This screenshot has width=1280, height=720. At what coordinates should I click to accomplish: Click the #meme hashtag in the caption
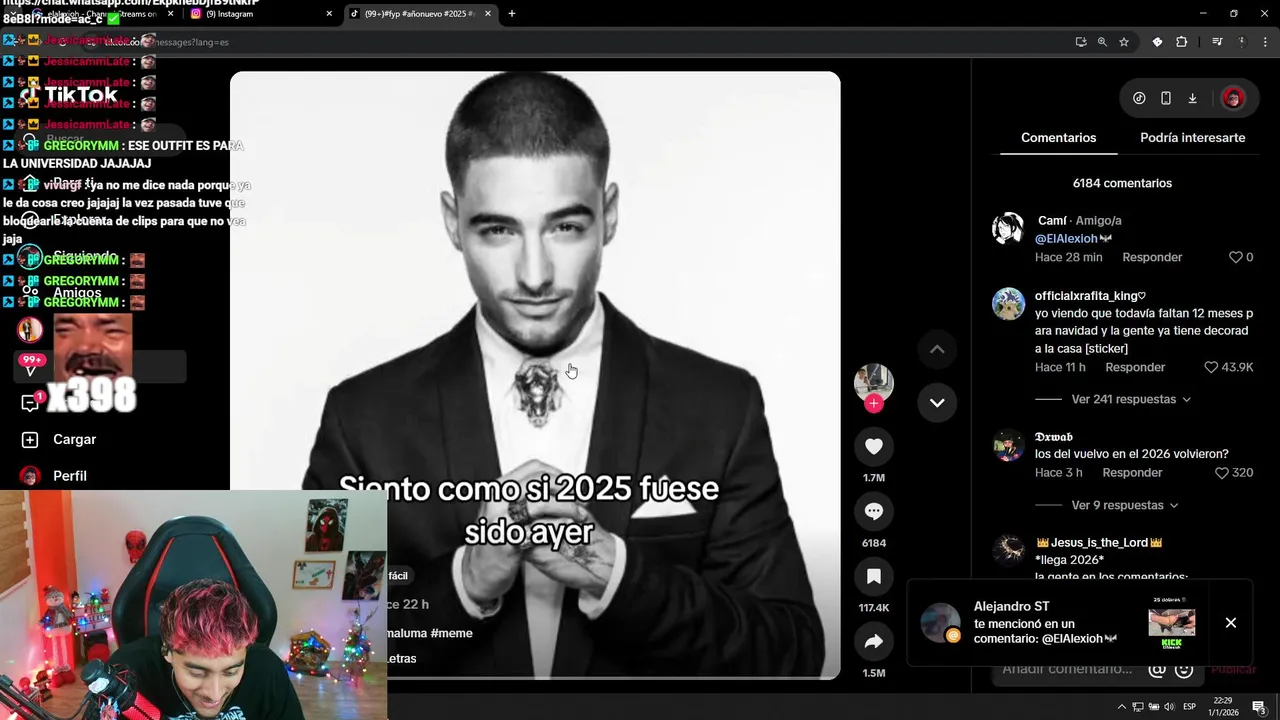(451, 633)
